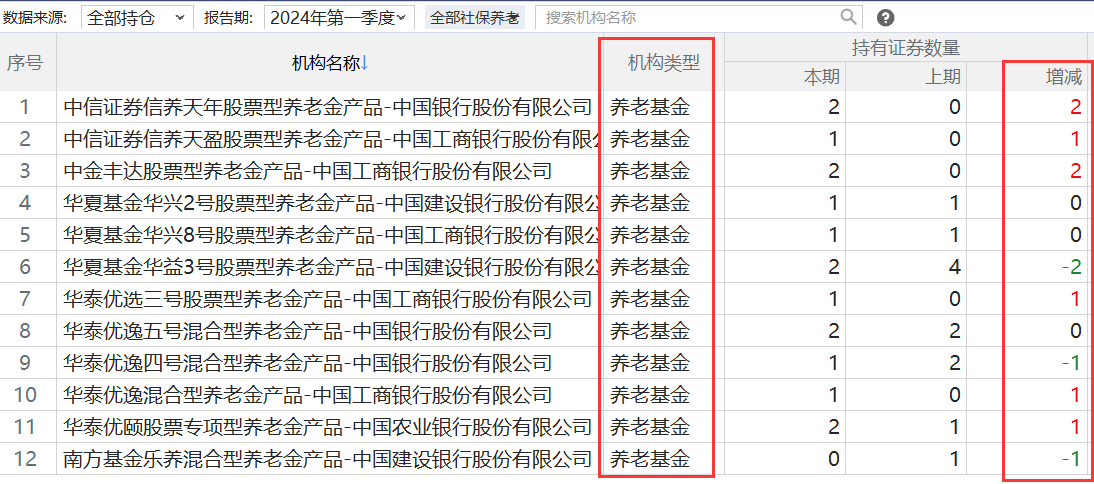This screenshot has width=1094, height=484.
Task: Select 中信证券信养天盈股票型养老金产品 row
Action: [x=544, y=139]
